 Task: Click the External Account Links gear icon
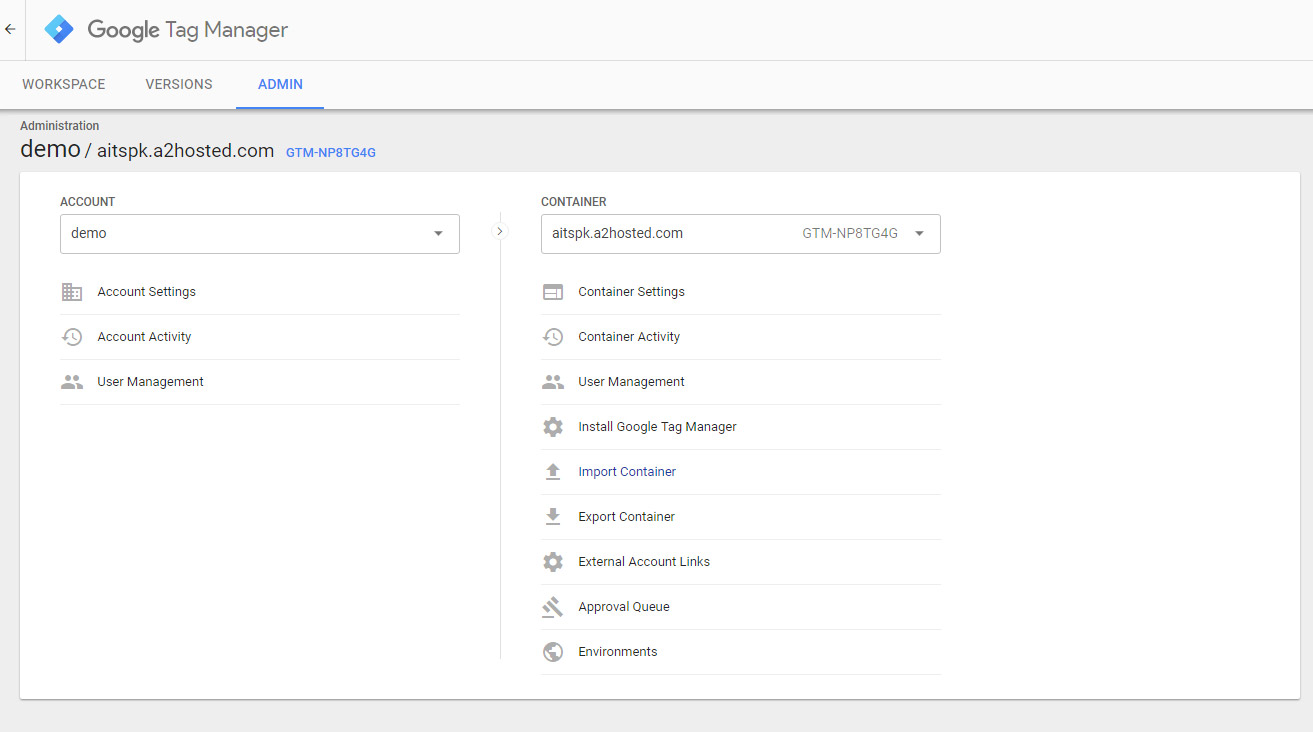coord(553,562)
